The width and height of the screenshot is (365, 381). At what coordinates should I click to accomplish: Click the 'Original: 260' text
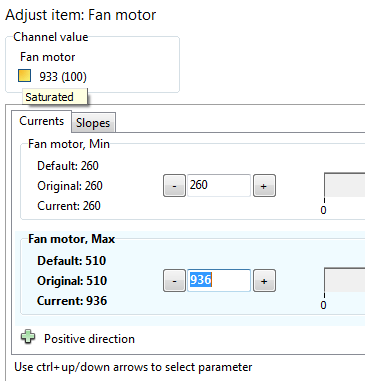(70, 186)
